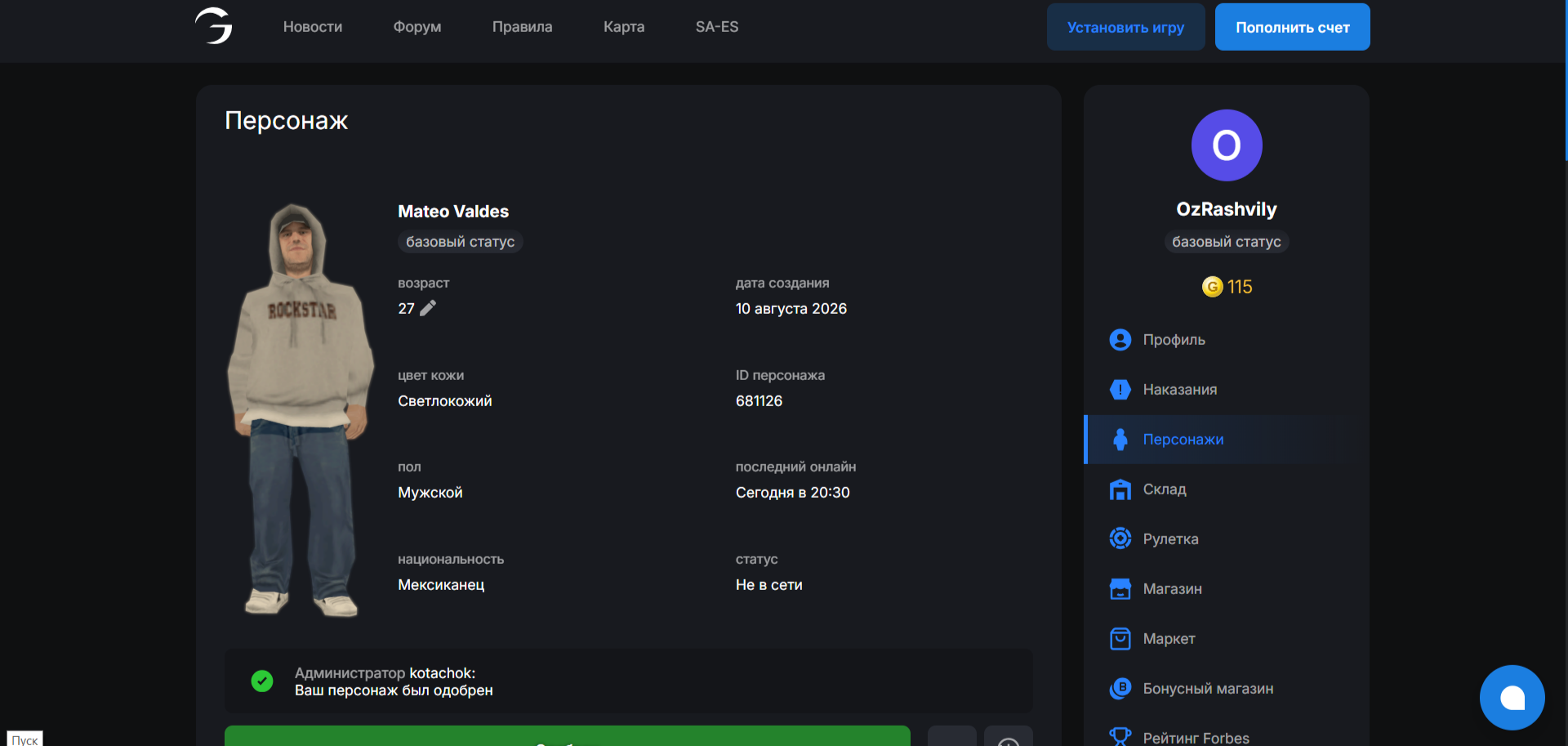This screenshot has height=746, width=1568.
Task: Click the skin color value Светлокожий
Action: tap(445, 401)
